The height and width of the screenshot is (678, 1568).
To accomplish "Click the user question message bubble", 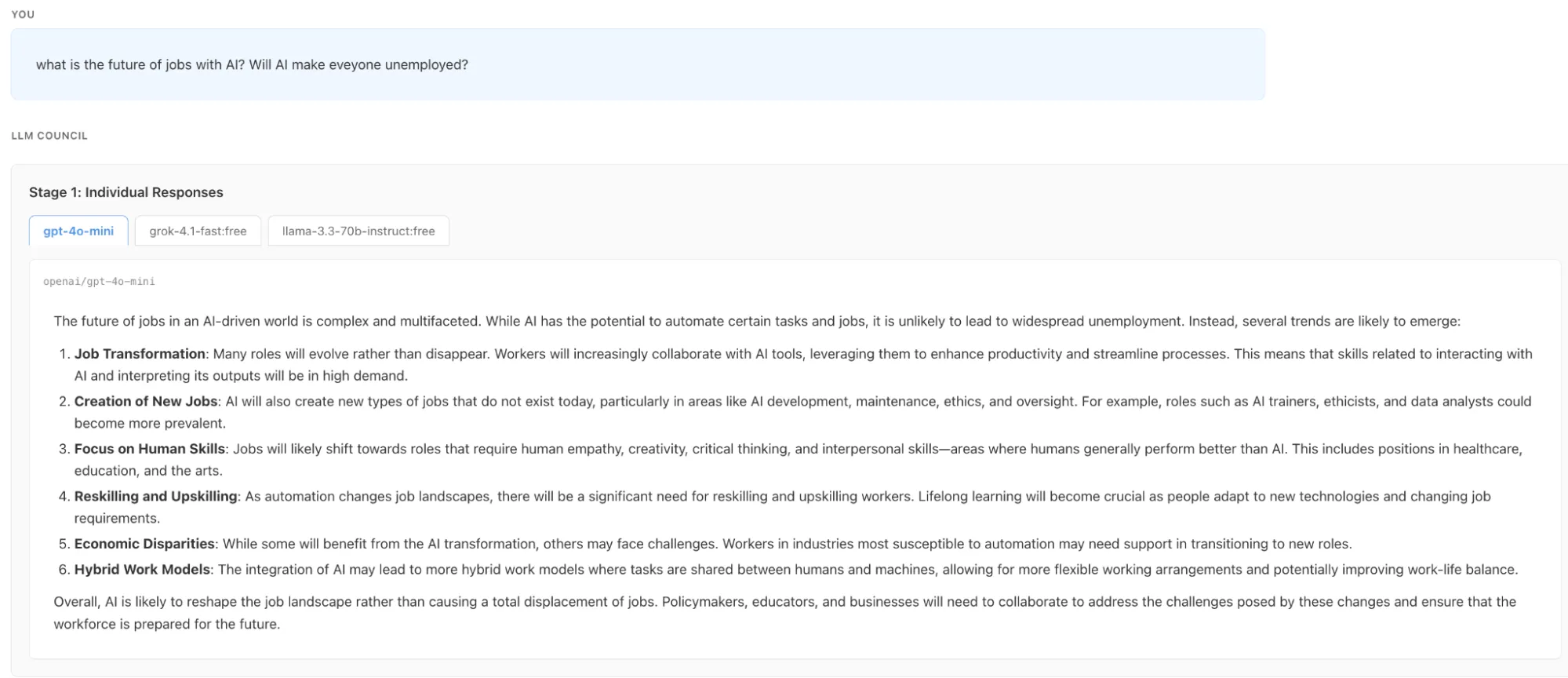I will click(637, 65).
